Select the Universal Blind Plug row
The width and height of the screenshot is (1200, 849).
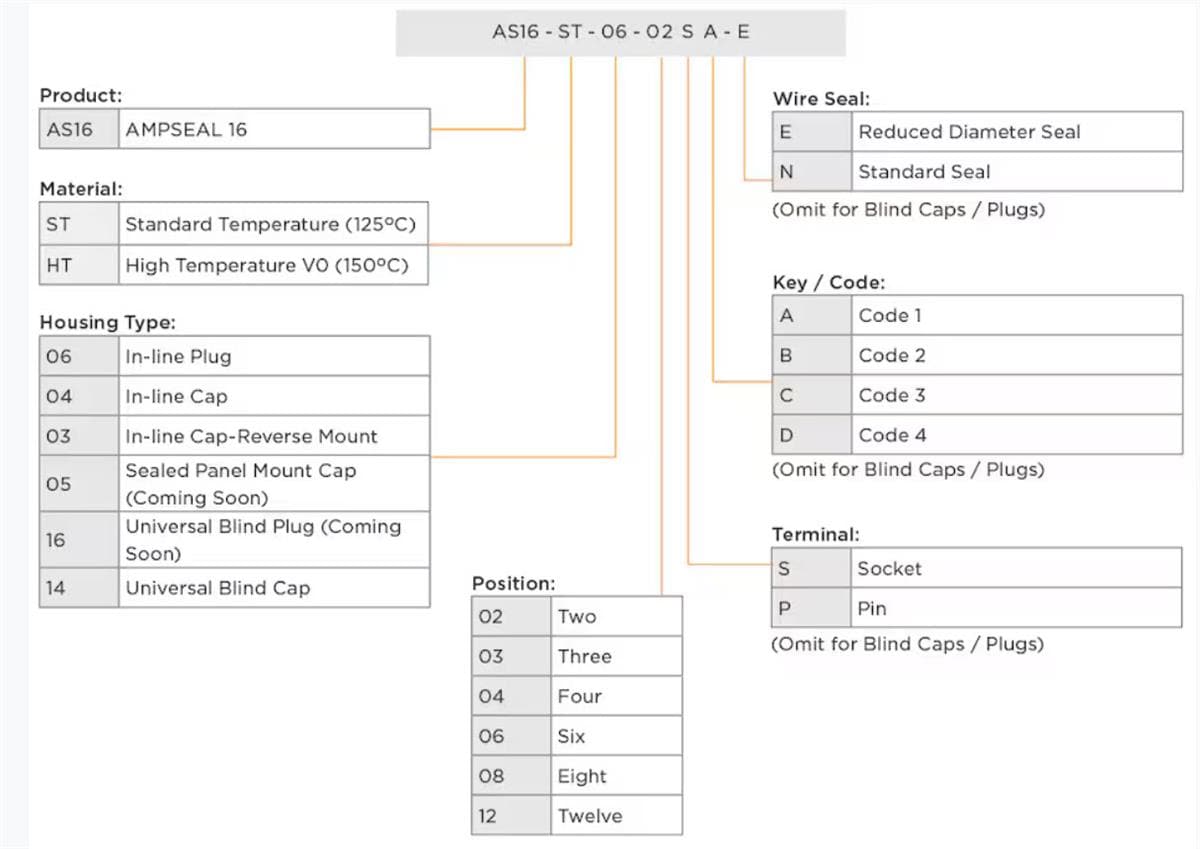click(234, 540)
